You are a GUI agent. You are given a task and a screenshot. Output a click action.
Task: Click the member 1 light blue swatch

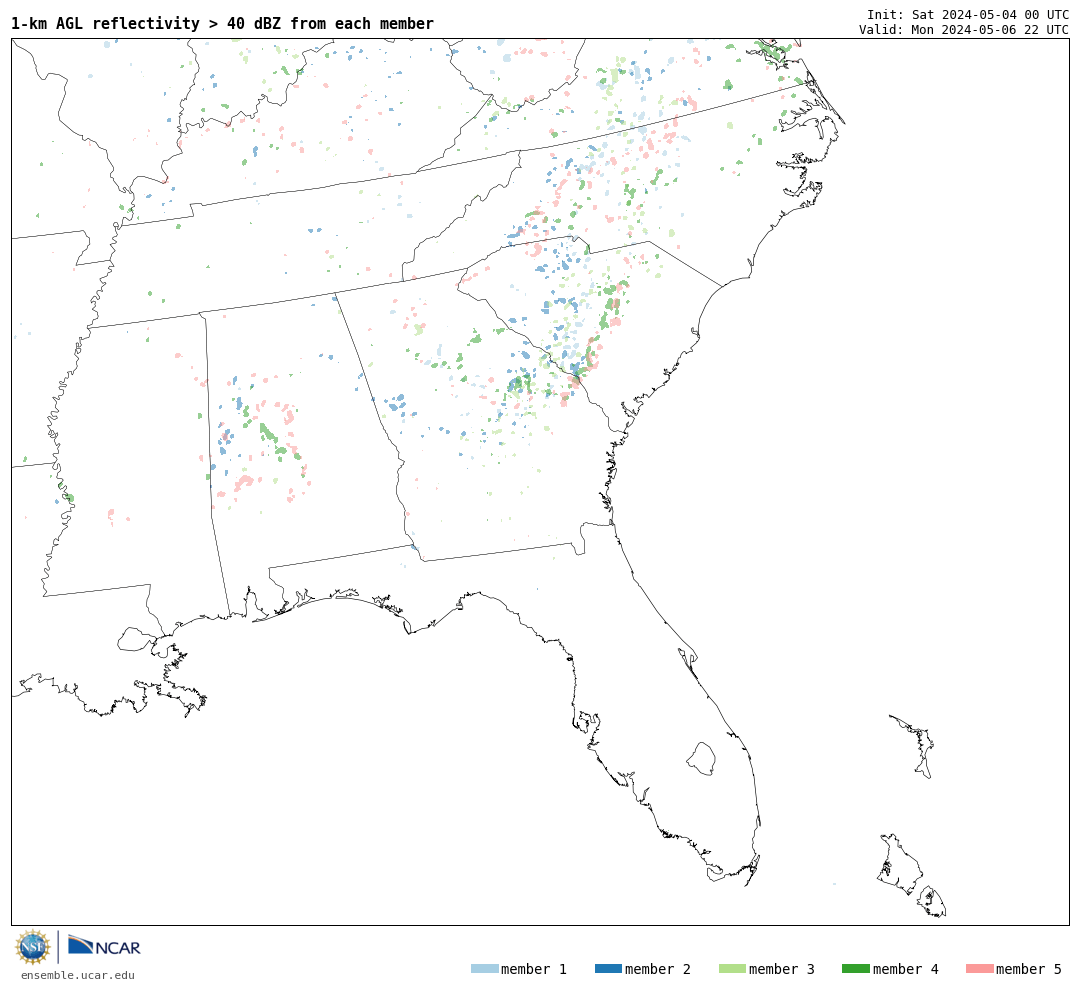tap(484, 969)
